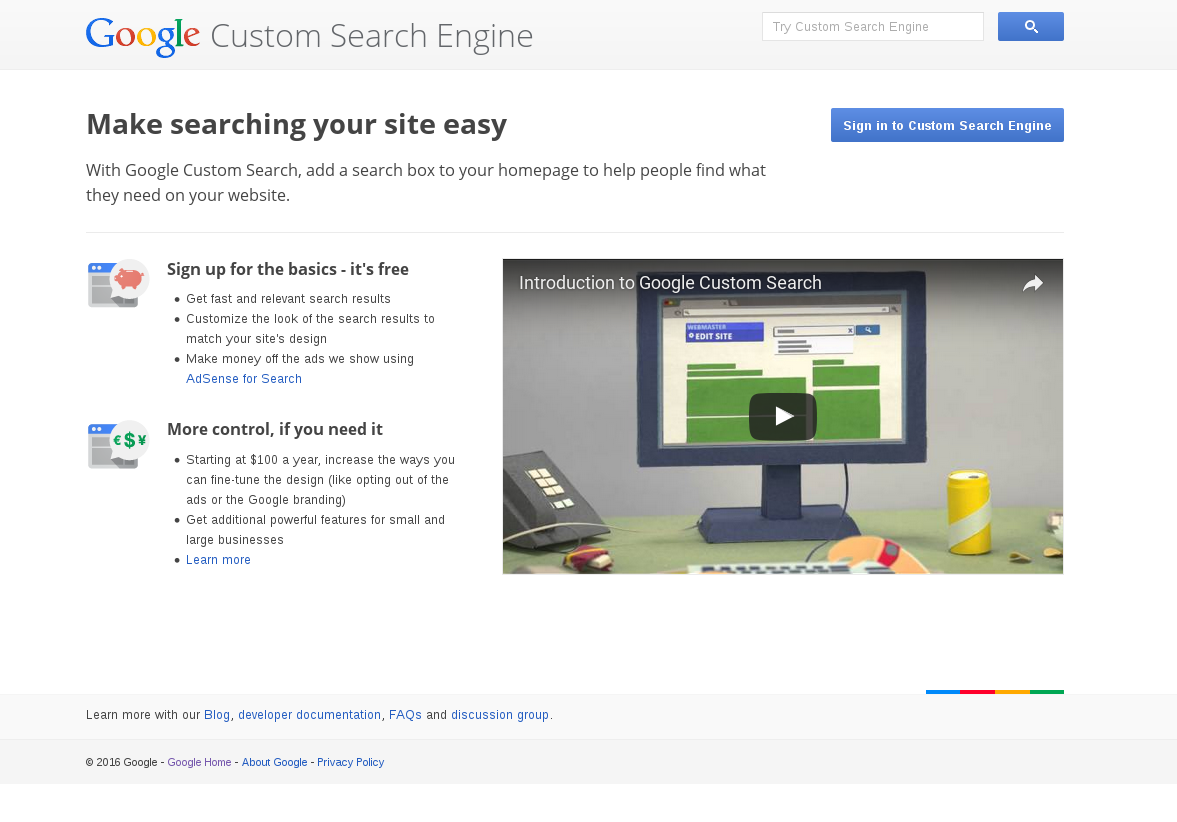Click the currency symbols icon
The width and height of the screenshot is (1177, 822).
coord(119,444)
